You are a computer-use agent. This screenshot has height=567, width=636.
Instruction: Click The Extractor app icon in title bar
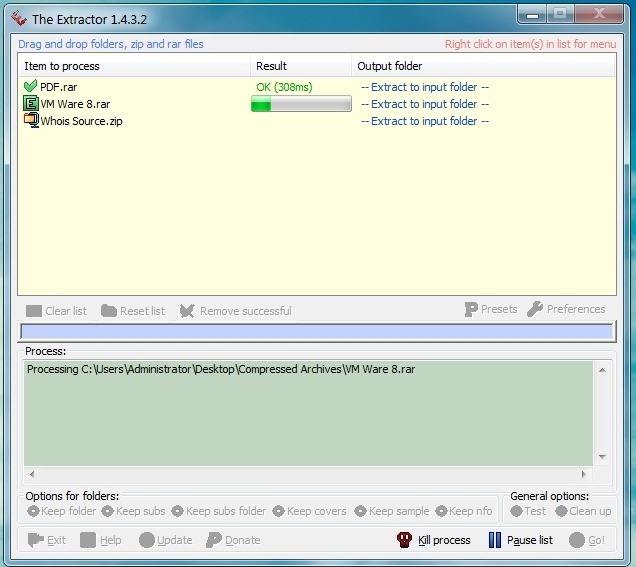19,19
